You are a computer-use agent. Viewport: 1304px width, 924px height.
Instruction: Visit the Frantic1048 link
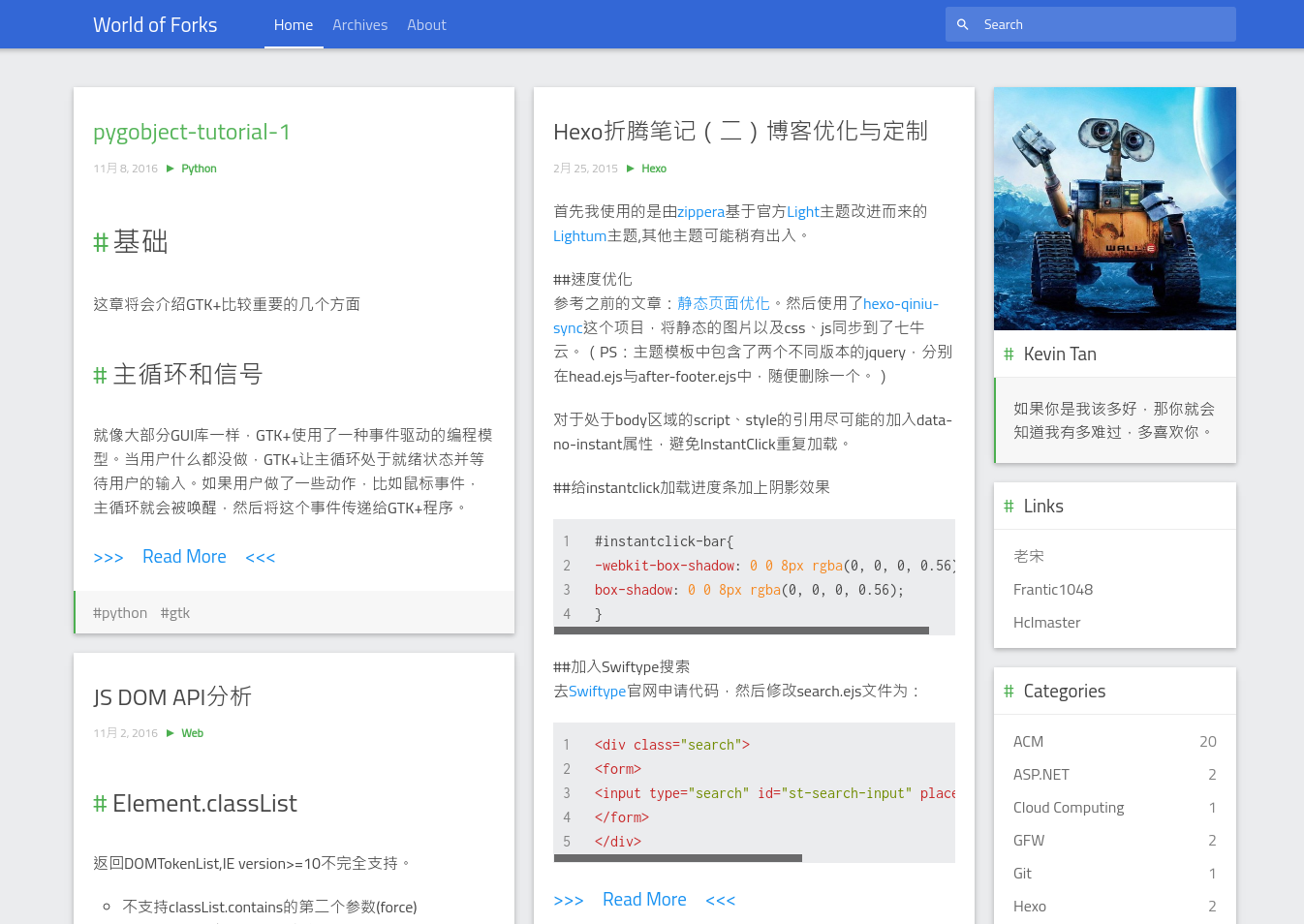tap(1054, 589)
